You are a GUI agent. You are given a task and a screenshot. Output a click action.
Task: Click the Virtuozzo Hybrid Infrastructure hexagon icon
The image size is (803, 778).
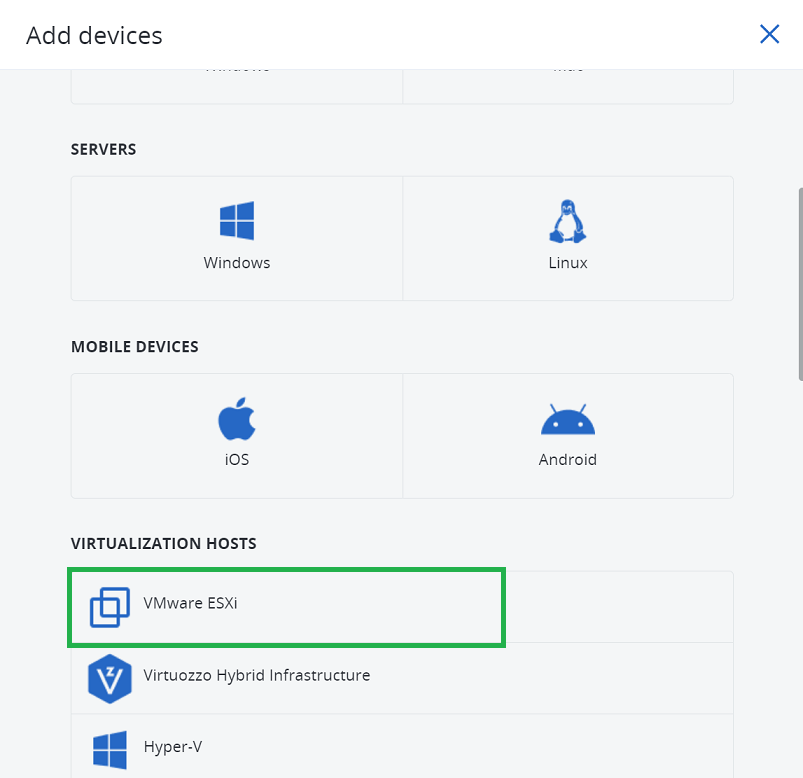click(110, 678)
